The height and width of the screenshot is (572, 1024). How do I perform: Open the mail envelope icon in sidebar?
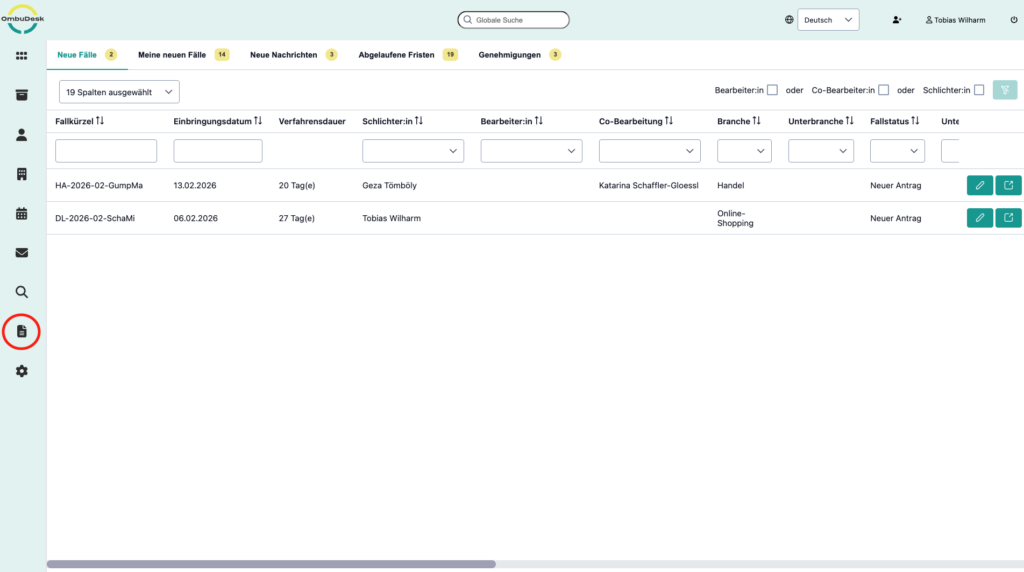21,253
